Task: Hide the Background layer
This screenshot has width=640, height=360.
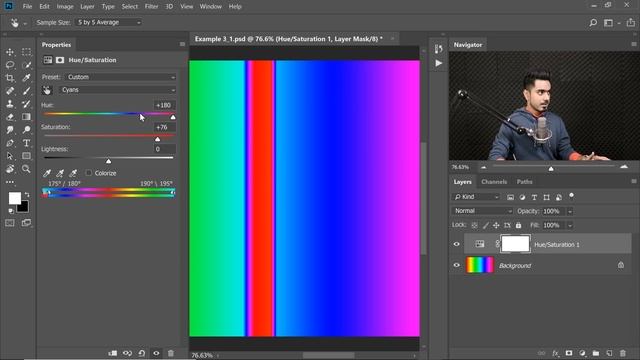Action: pyautogui.click(x=457, y=265)
